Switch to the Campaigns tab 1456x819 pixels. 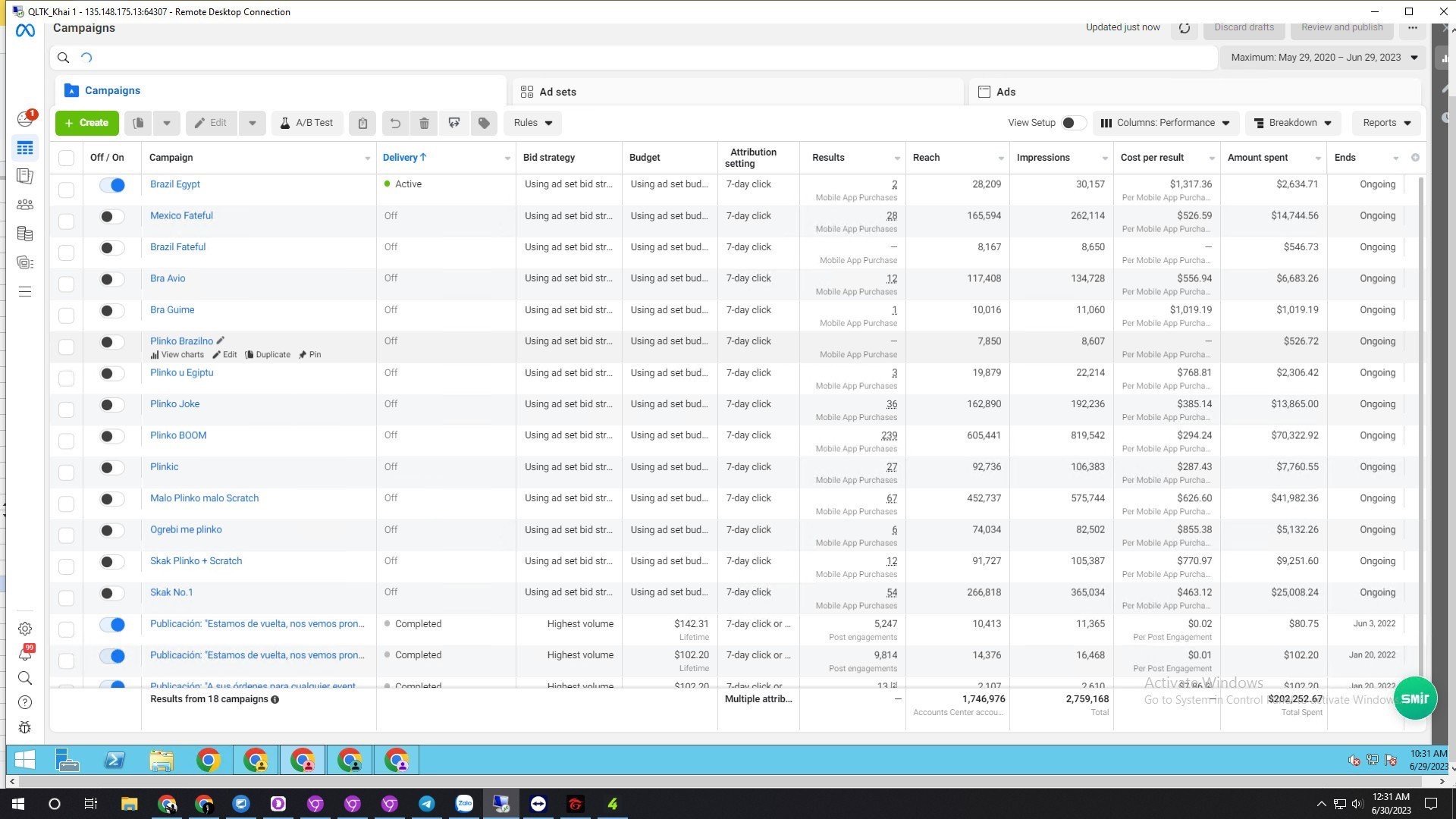pyautogui.click(x=281, y=90)
